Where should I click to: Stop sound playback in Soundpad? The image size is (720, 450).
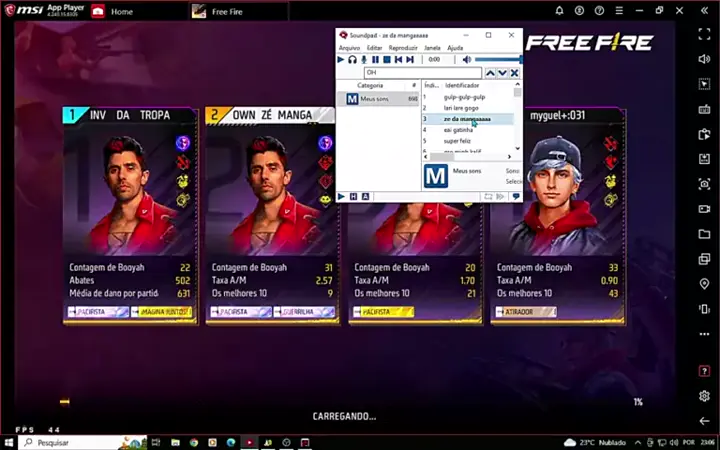click(387, 60)
